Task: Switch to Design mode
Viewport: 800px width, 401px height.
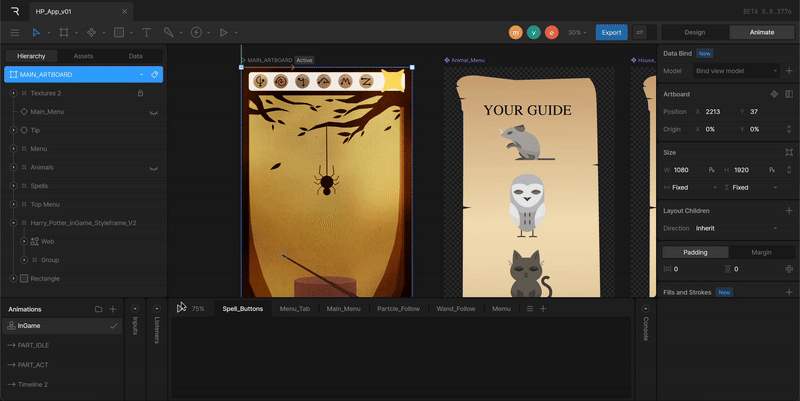Action: point(695,32)
